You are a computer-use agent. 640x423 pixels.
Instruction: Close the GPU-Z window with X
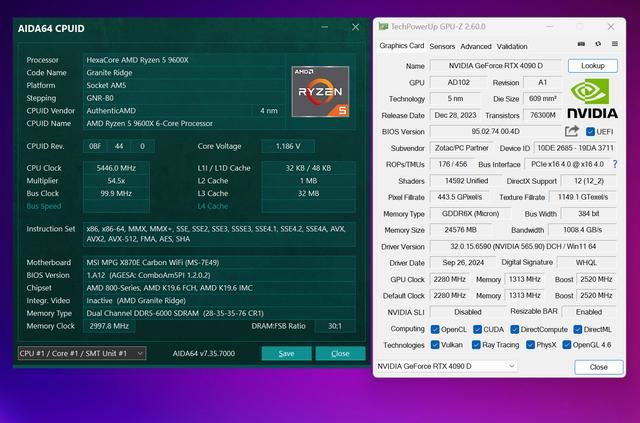point(611,27)
